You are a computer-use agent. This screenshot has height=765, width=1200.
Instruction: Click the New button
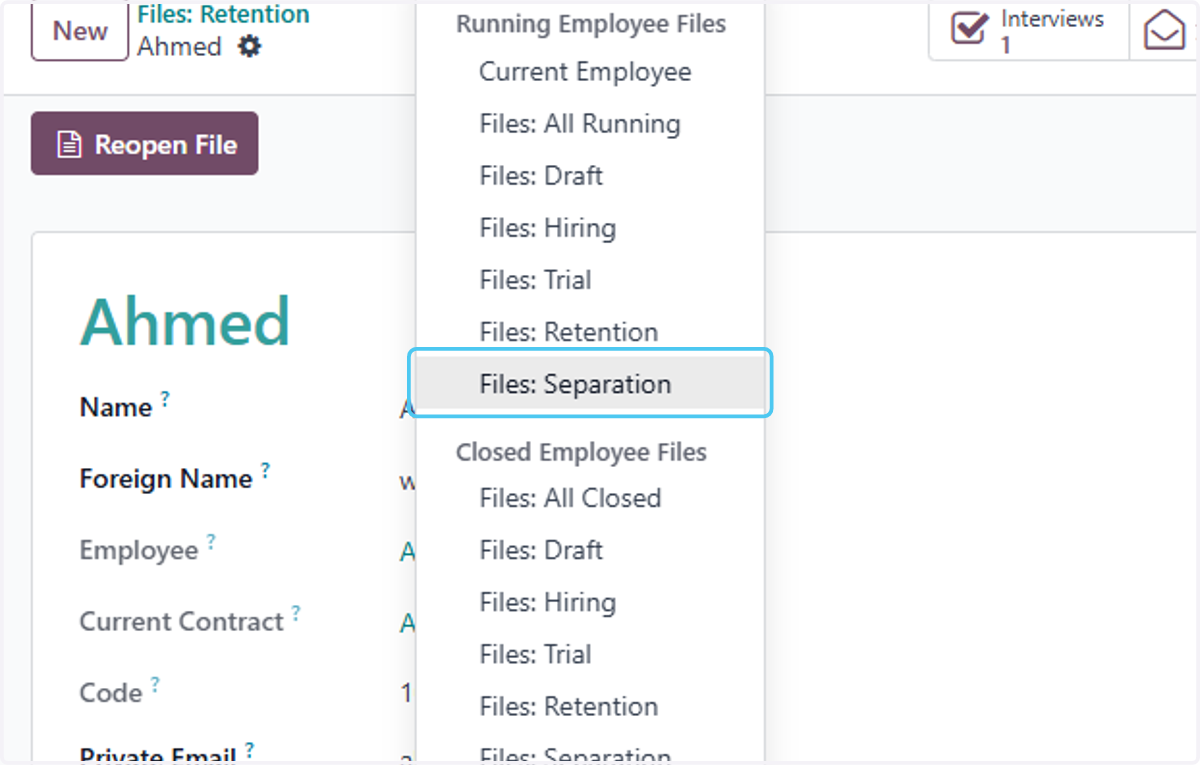pyautogui.click(x=80, y=31)
